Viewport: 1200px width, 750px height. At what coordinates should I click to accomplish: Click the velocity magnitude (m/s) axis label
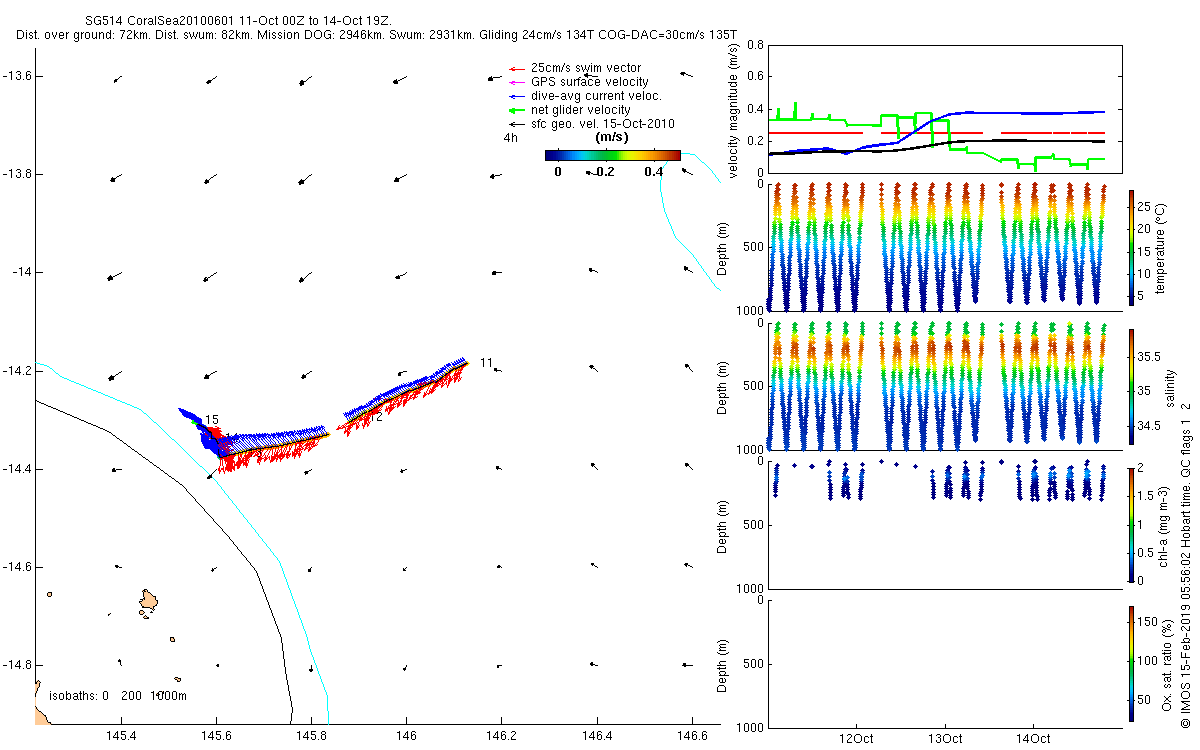(x=735, y=109)
